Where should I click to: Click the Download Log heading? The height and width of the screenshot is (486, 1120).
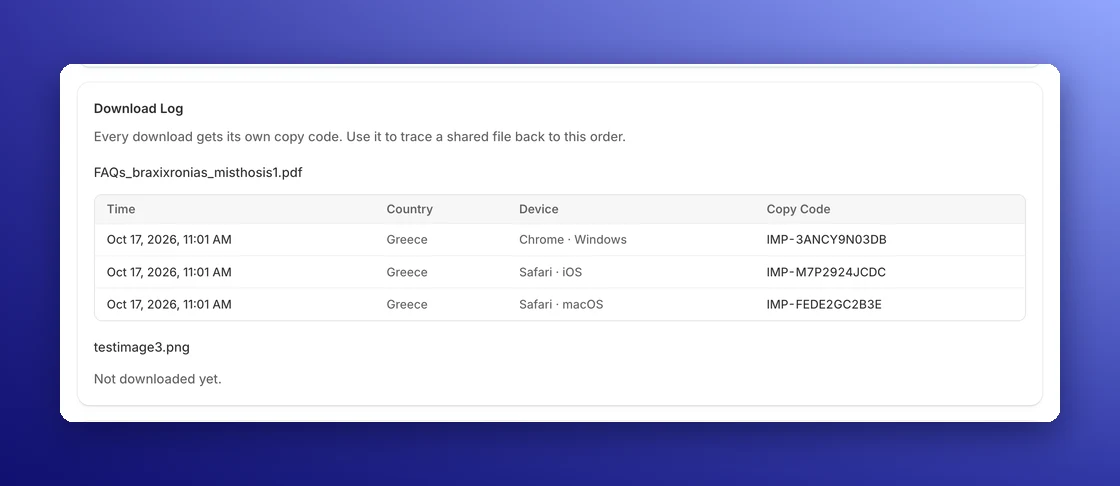coord(139,109)
